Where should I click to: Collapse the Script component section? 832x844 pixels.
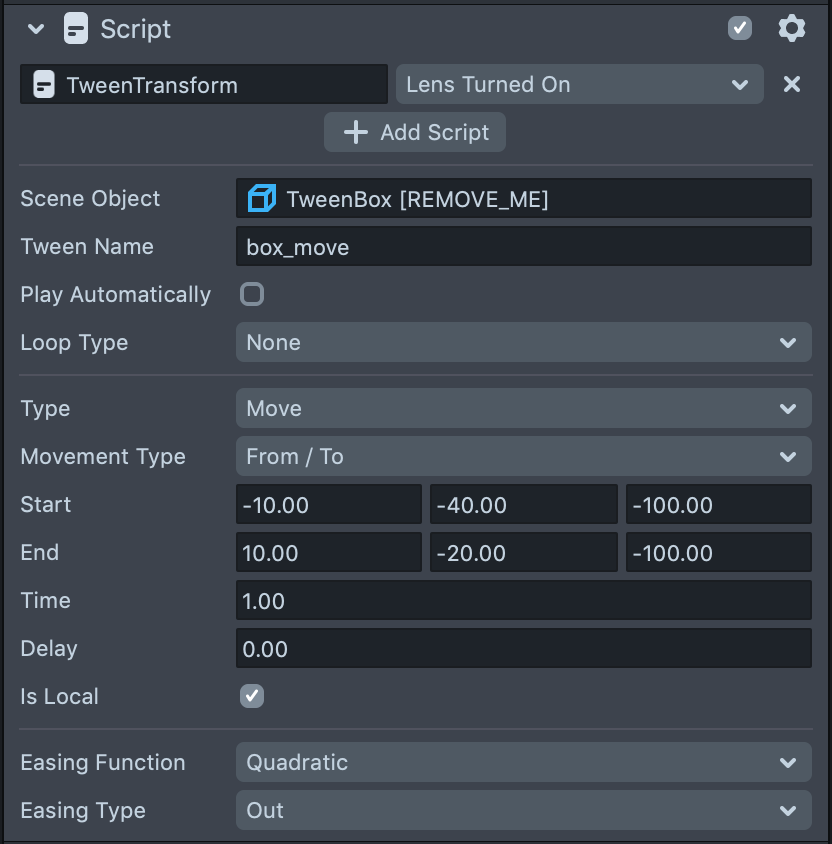36,29
